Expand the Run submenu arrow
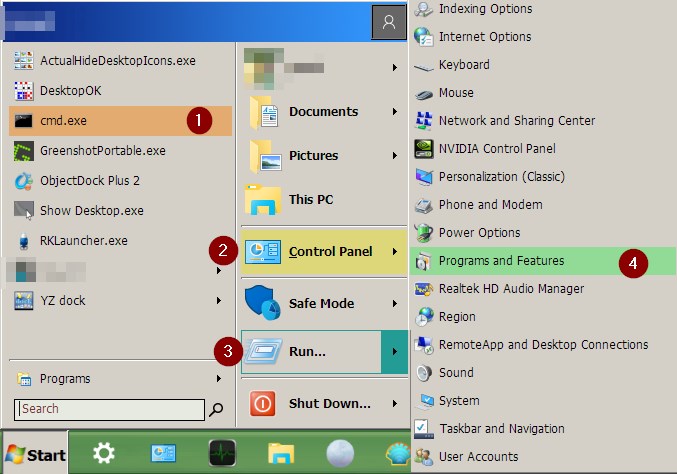This screenshot has width=677, height=474. (395, 352)
